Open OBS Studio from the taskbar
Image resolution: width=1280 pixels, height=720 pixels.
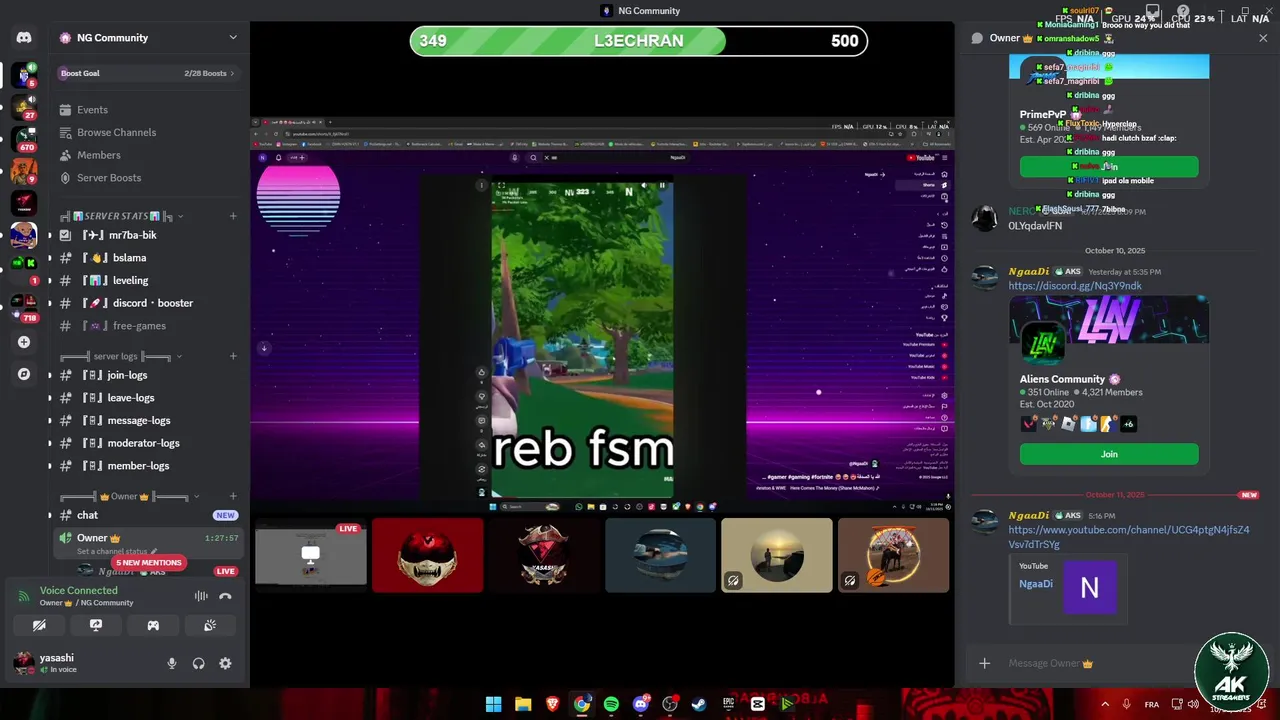point(670,704)
